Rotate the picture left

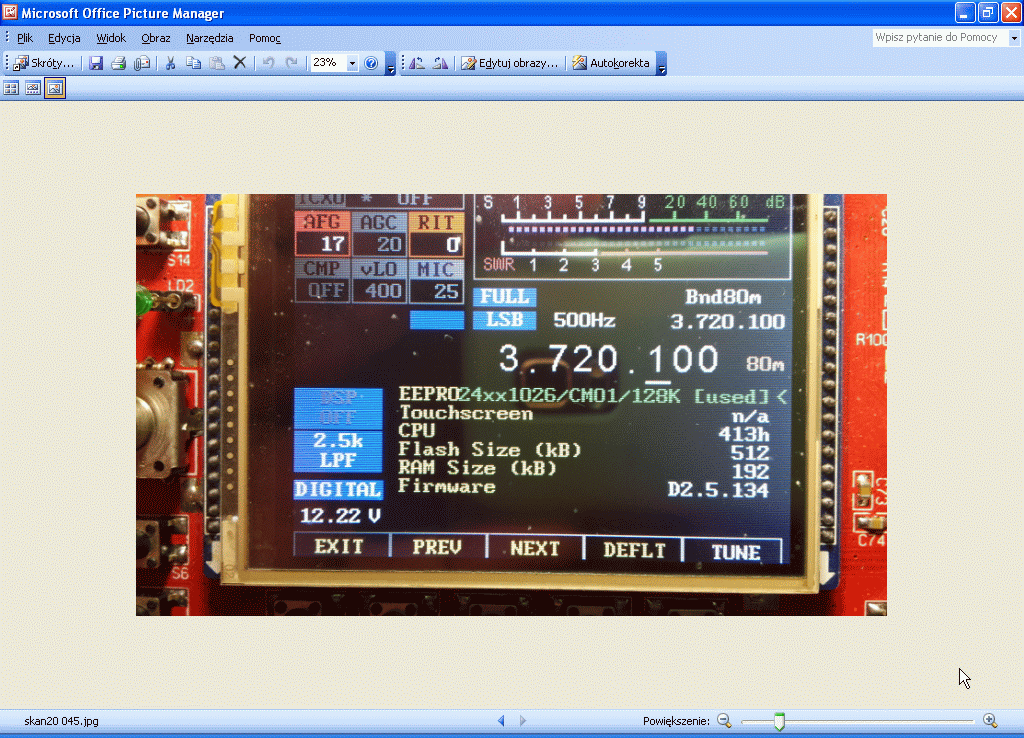point(417,63)
